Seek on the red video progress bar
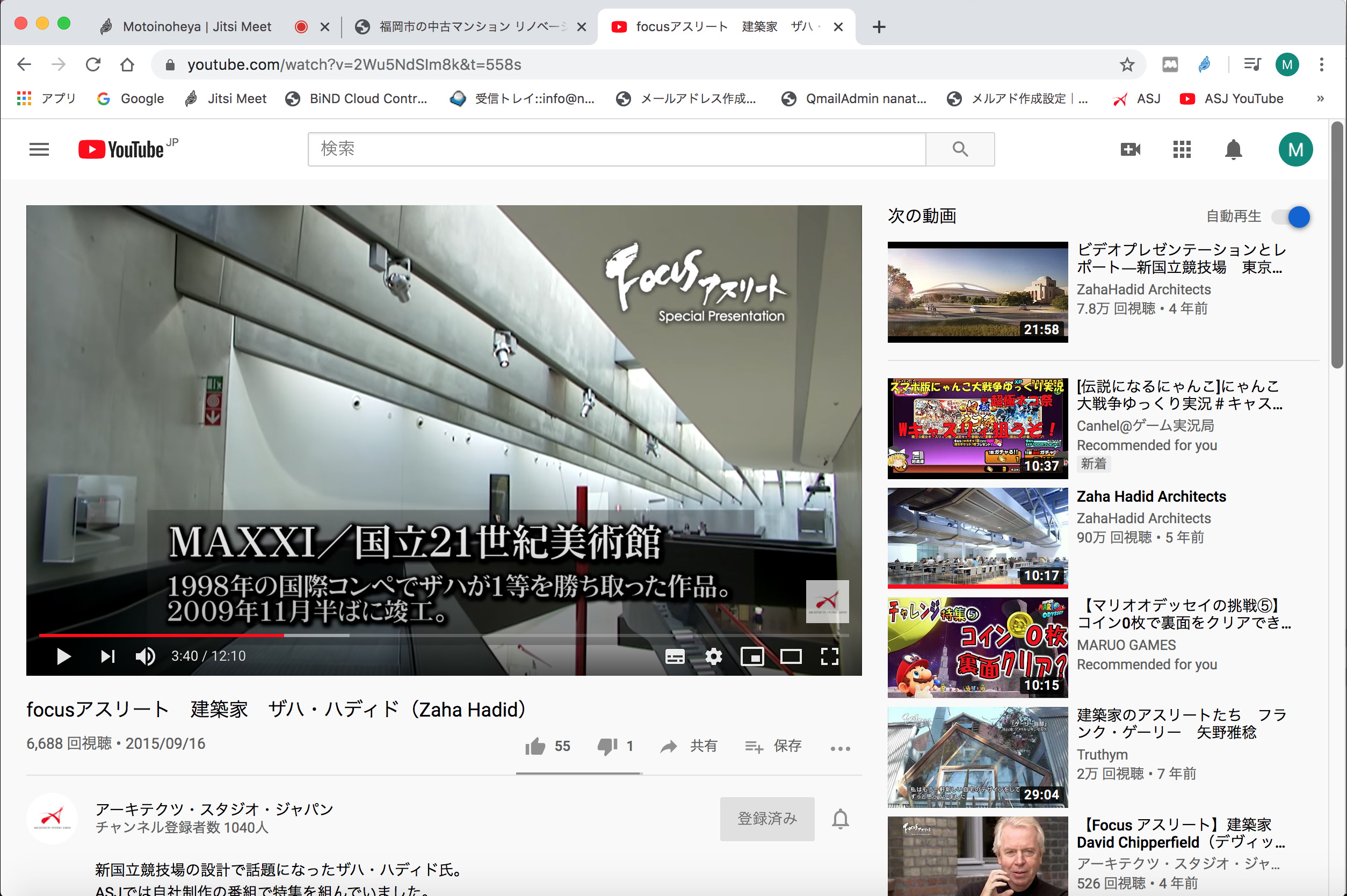The width and height of the screenshot is (1347, 896). (x=444, y=635)
